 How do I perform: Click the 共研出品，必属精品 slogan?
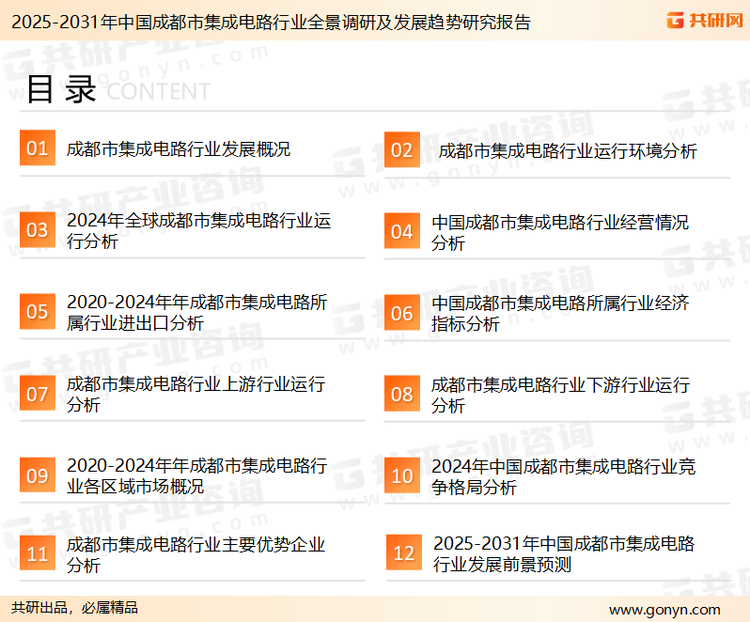[x=74, y=608]
